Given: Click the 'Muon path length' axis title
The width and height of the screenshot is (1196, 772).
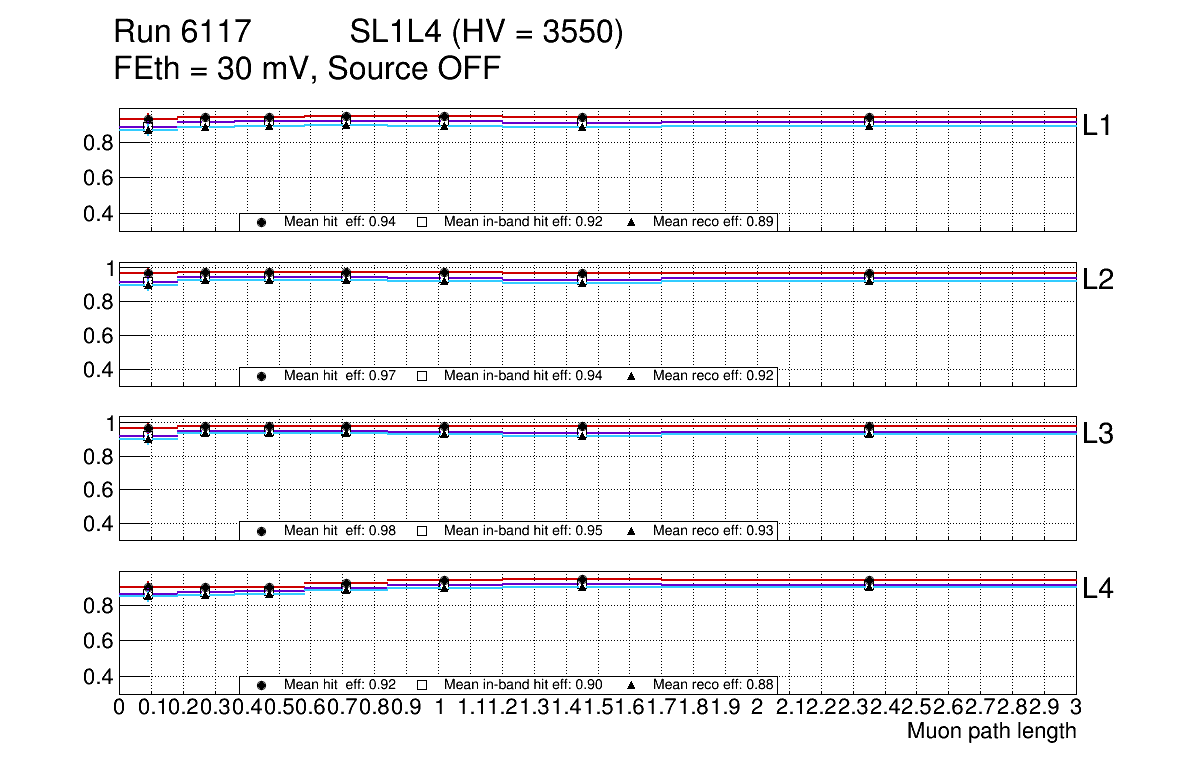Looking at the screenshot, I should [x=991, y=731].
